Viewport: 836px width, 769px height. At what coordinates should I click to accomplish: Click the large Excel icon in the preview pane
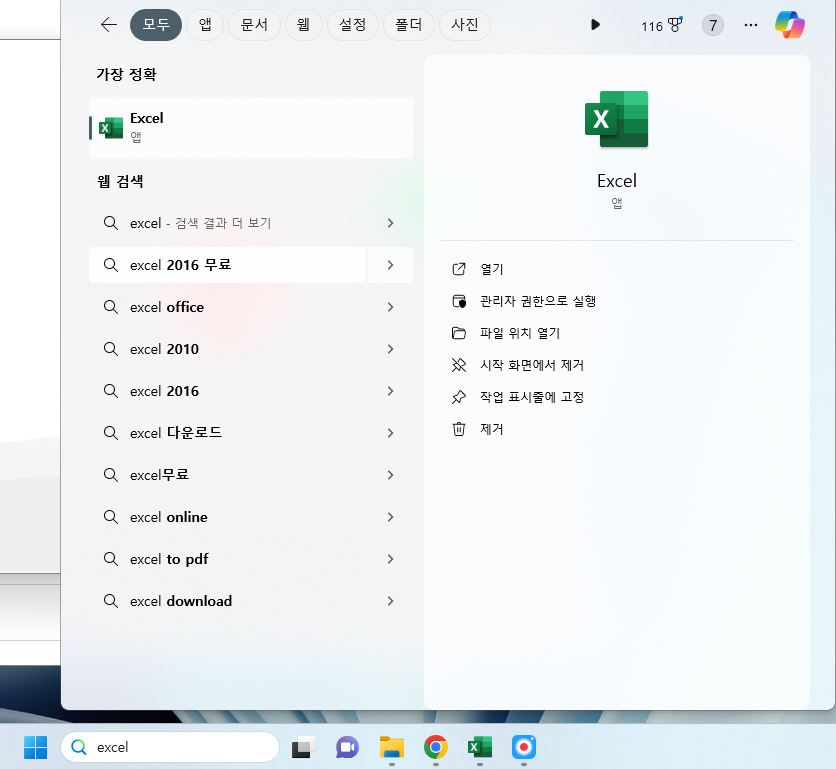pos(617,119)
